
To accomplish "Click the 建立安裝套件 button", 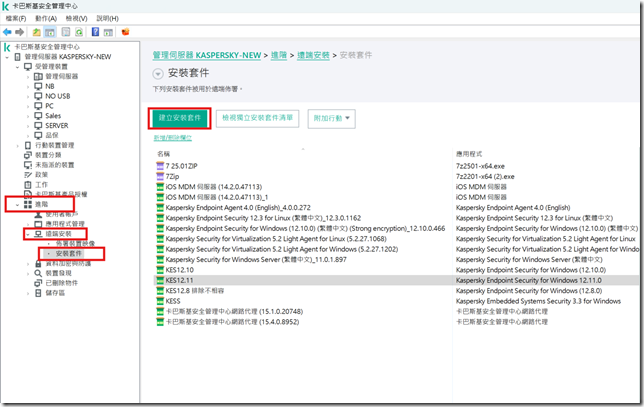I will tap(180, 118).
